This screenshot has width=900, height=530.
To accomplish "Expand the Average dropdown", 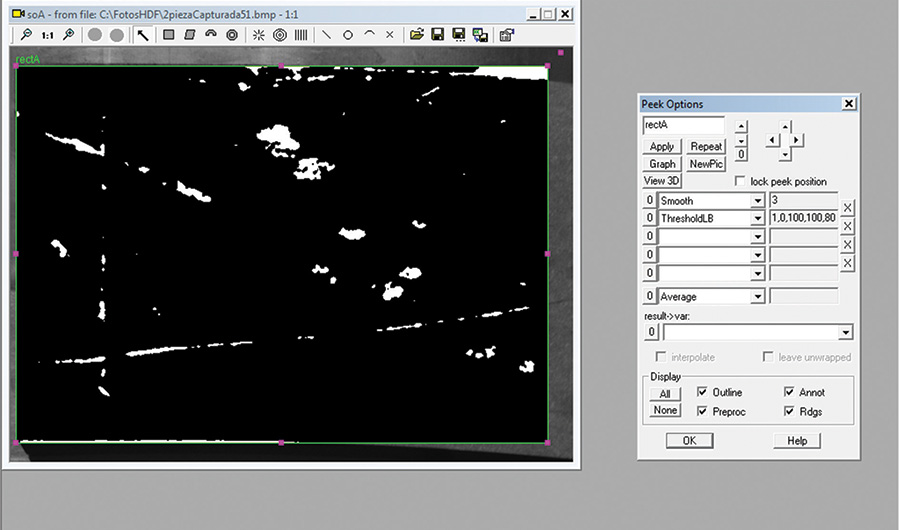I will (758, 297).
